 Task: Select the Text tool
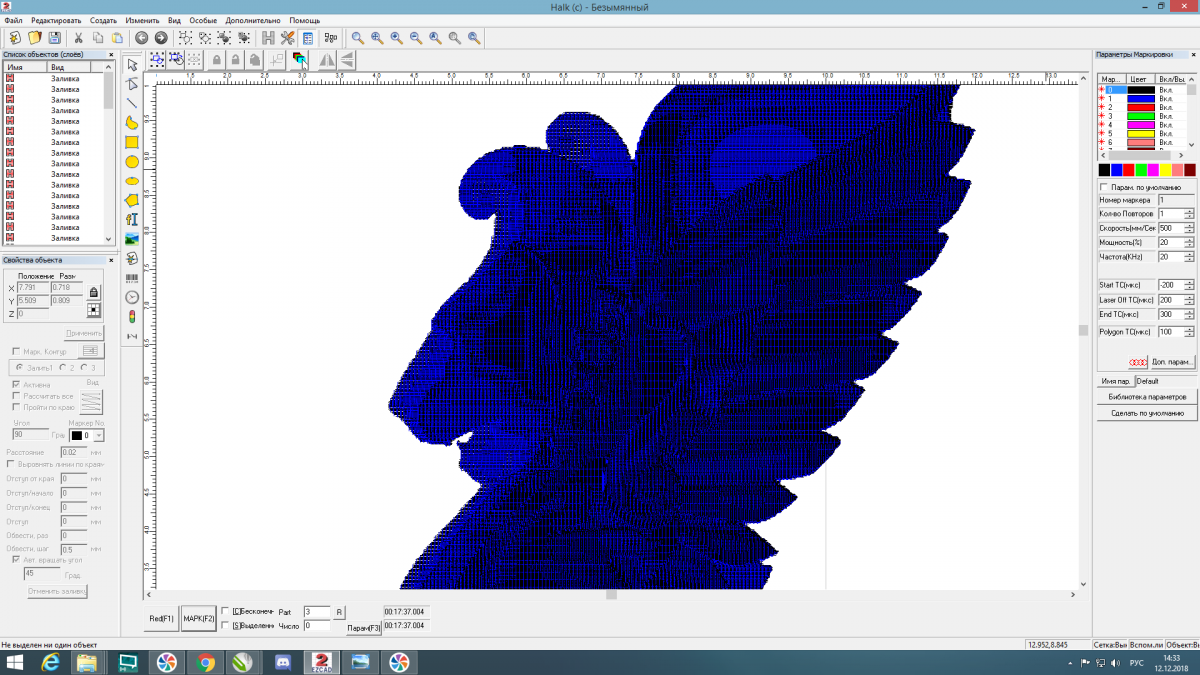pyautogui.click(x=132, y=219)
